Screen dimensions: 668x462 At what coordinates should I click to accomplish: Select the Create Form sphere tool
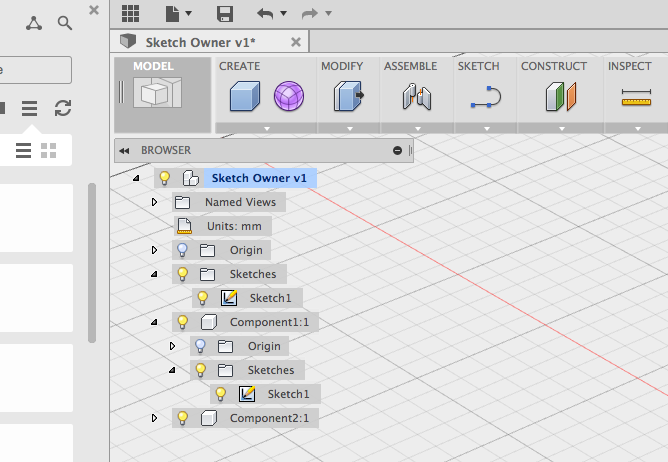coord(289,96)
